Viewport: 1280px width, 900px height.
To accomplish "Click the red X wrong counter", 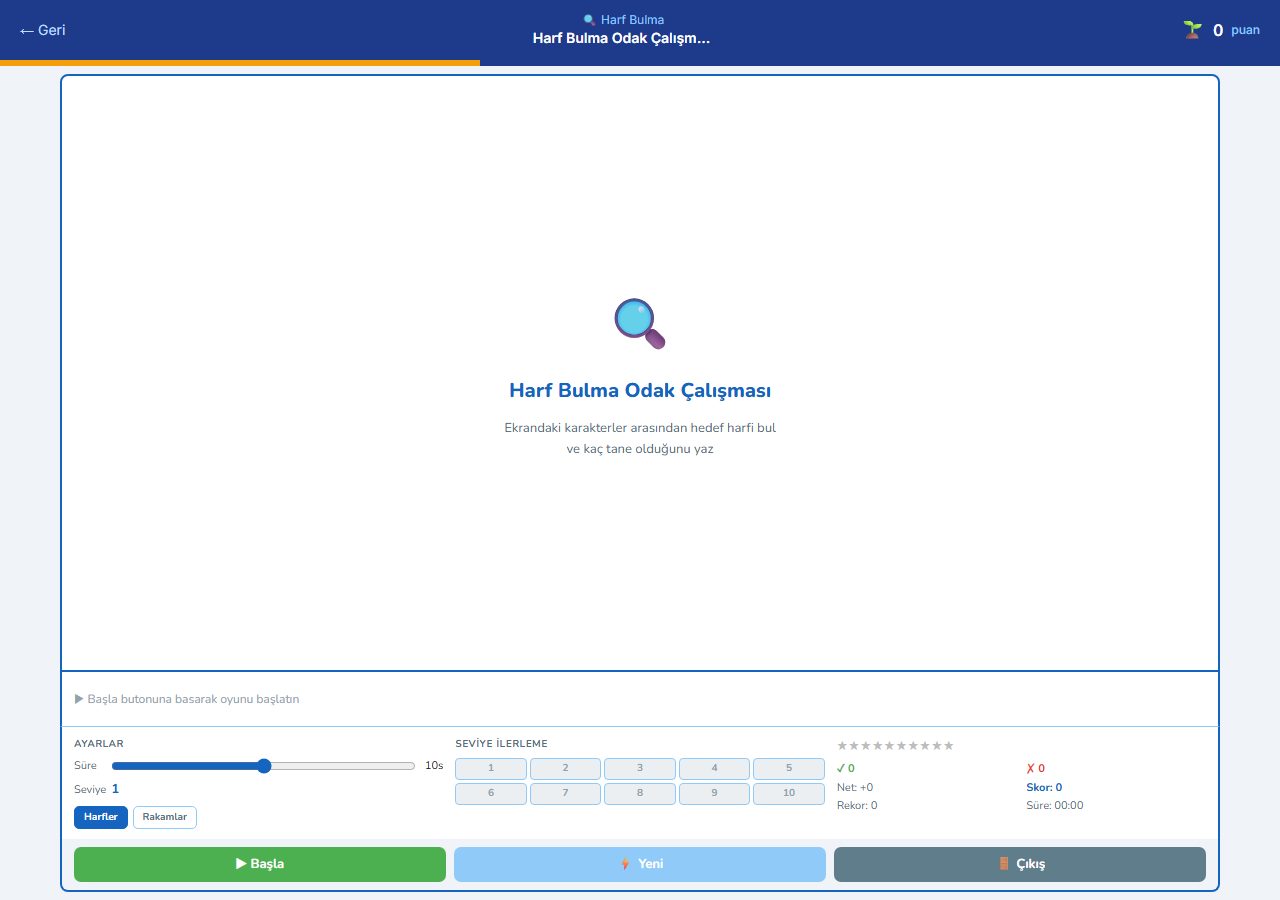I will [x=1035, y=768].
